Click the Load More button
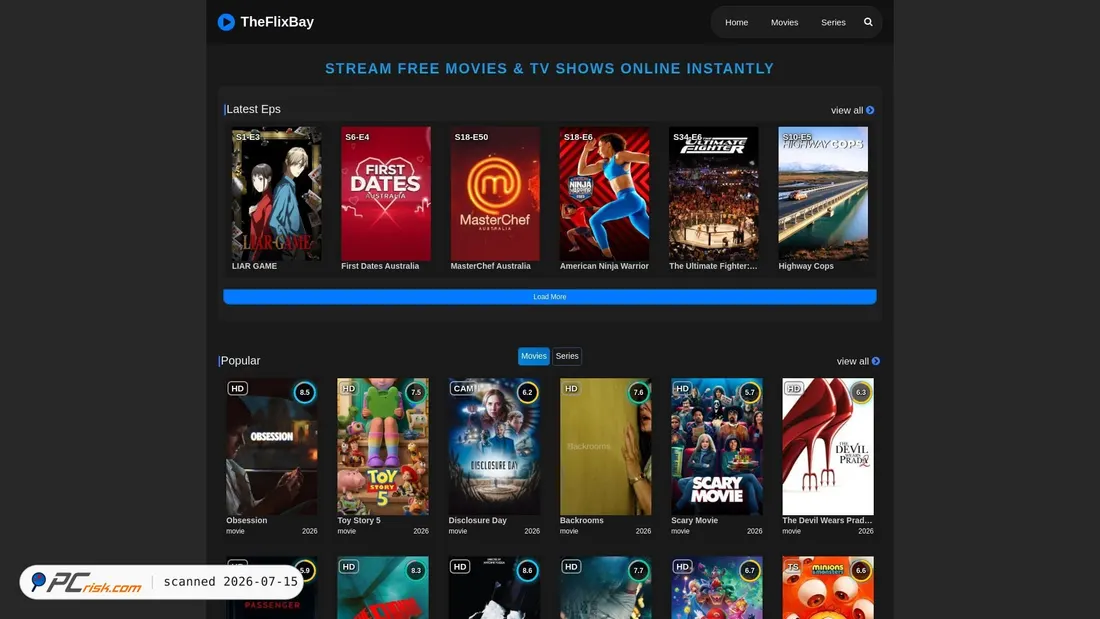The height and width of the screenshot is (619, 1100). tap(549, 297)
